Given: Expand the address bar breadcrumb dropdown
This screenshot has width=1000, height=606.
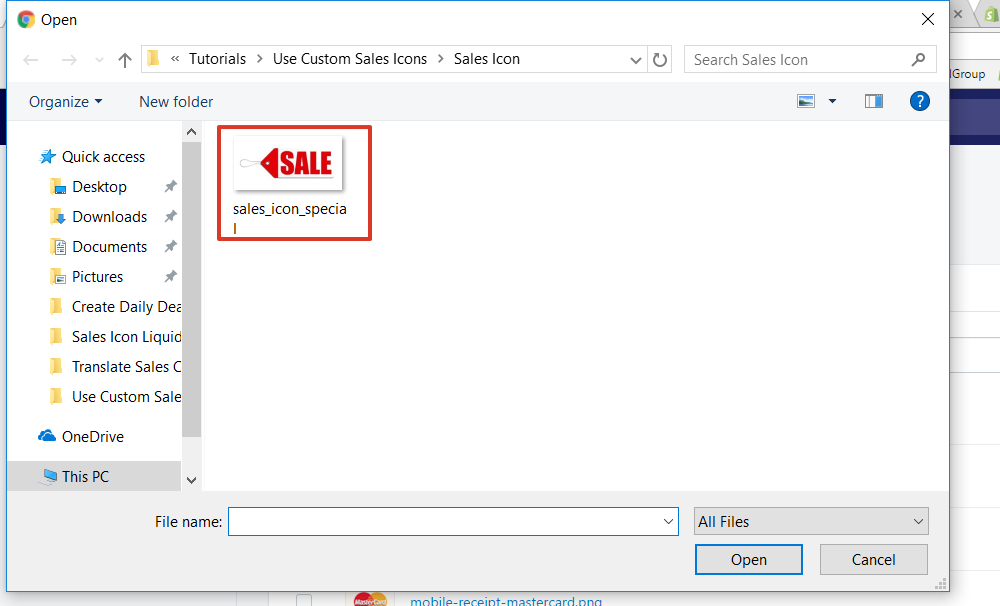Looking at the screenshot, I should [636, 59].
